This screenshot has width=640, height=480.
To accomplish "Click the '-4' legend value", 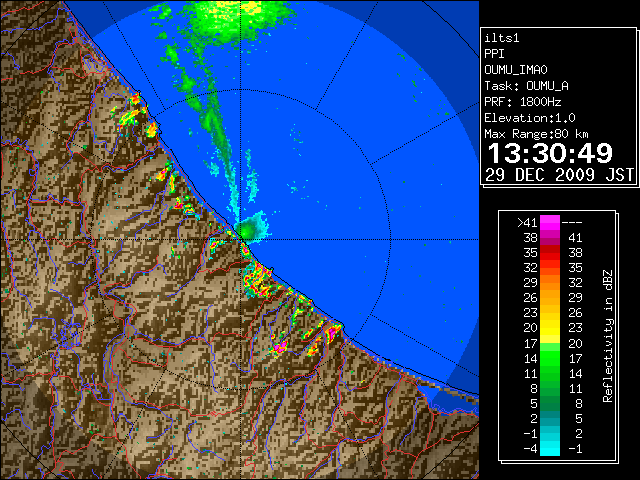I will pos(530,449).
